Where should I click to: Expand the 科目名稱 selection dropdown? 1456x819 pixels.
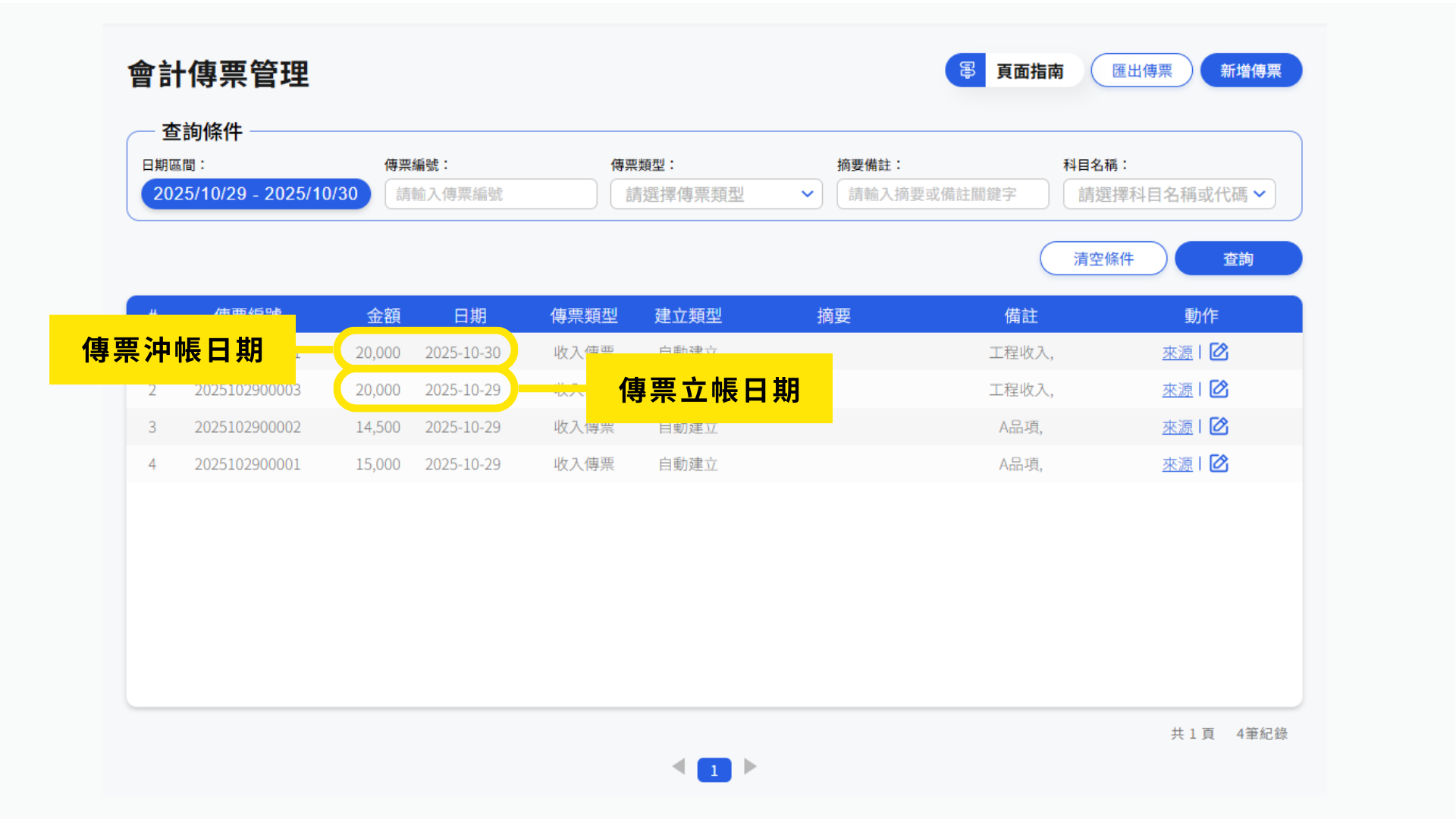(1169, 194)
